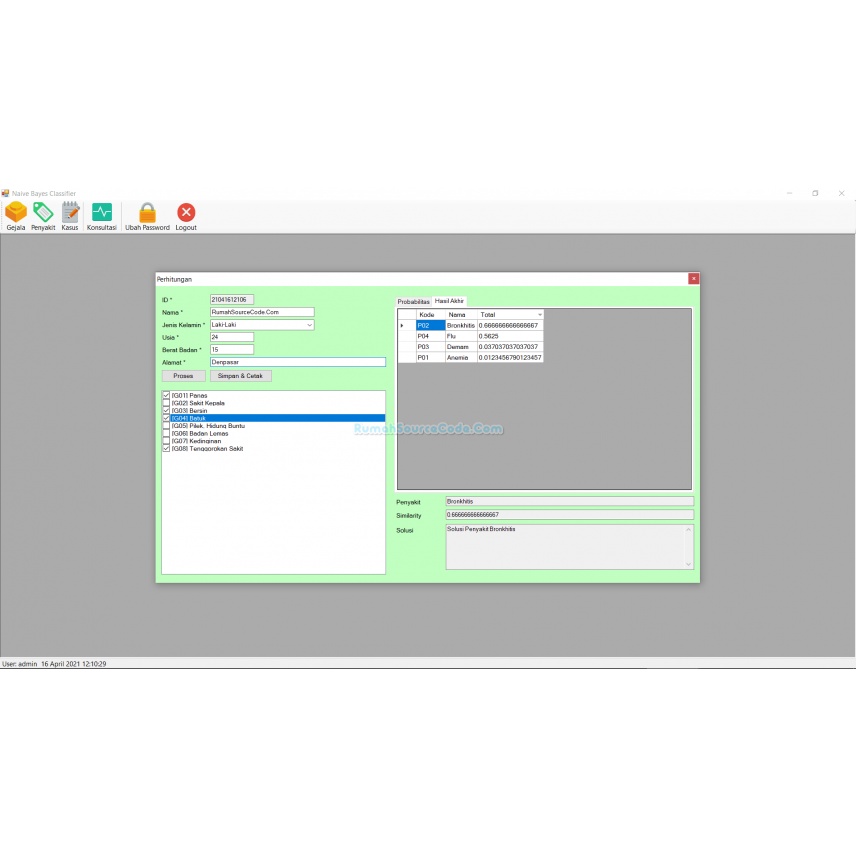Select the Kasus notepad icon
Image resolution: width=856 pixels, height=856 pixels.
69,212
